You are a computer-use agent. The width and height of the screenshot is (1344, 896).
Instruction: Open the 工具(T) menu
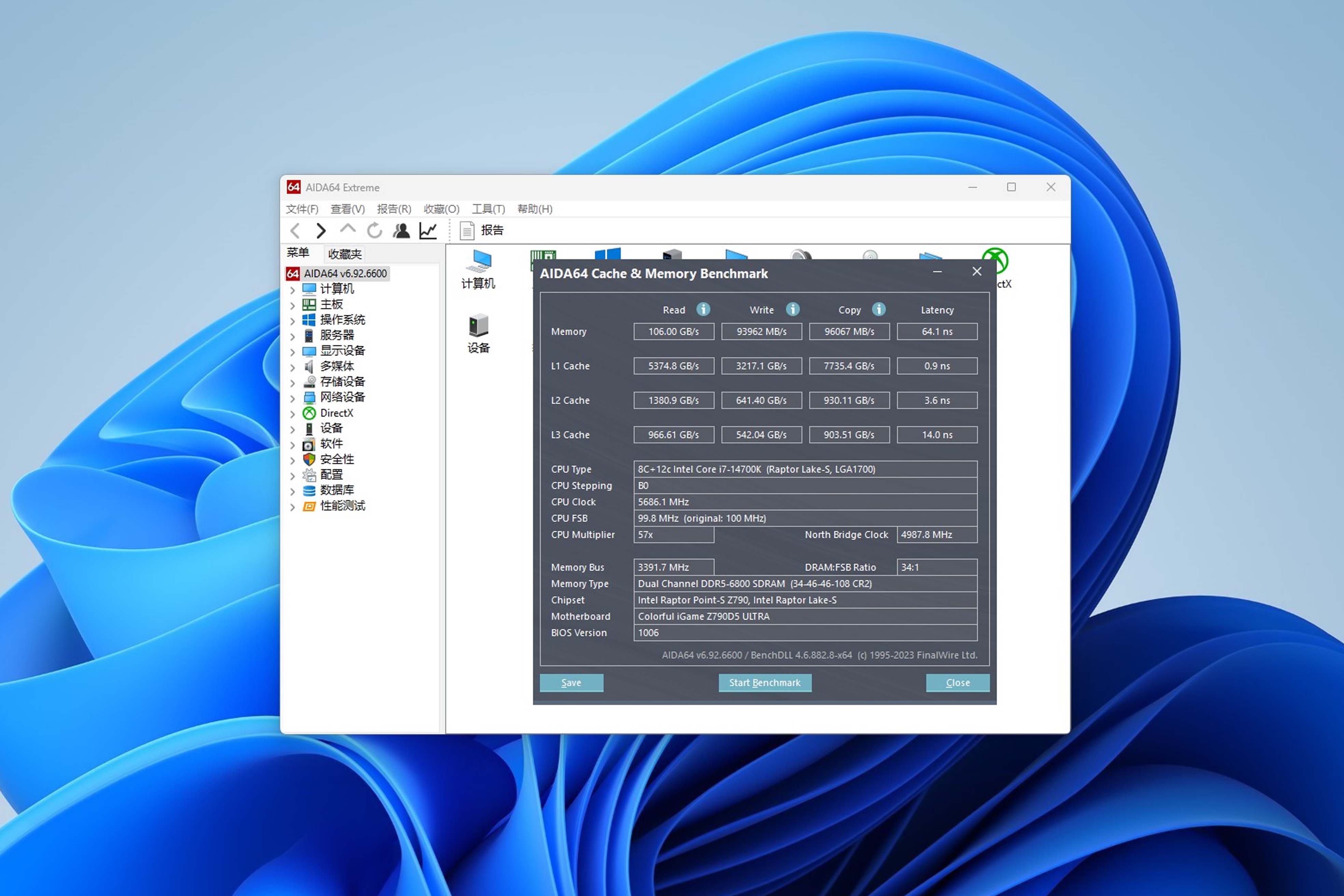point(489,209)
